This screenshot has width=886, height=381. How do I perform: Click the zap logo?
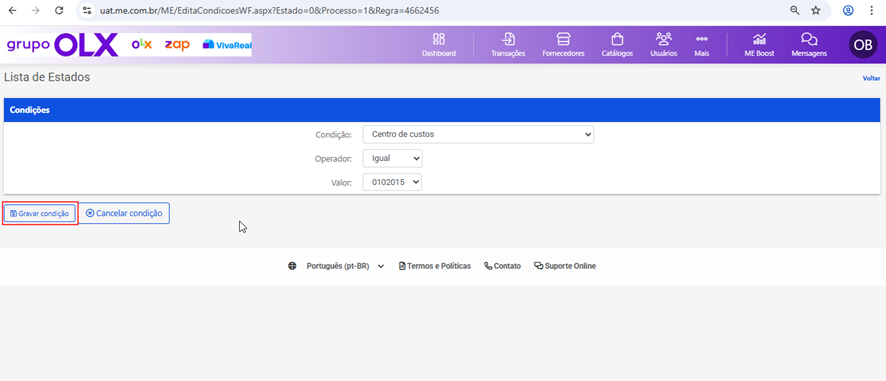(177, 45)
